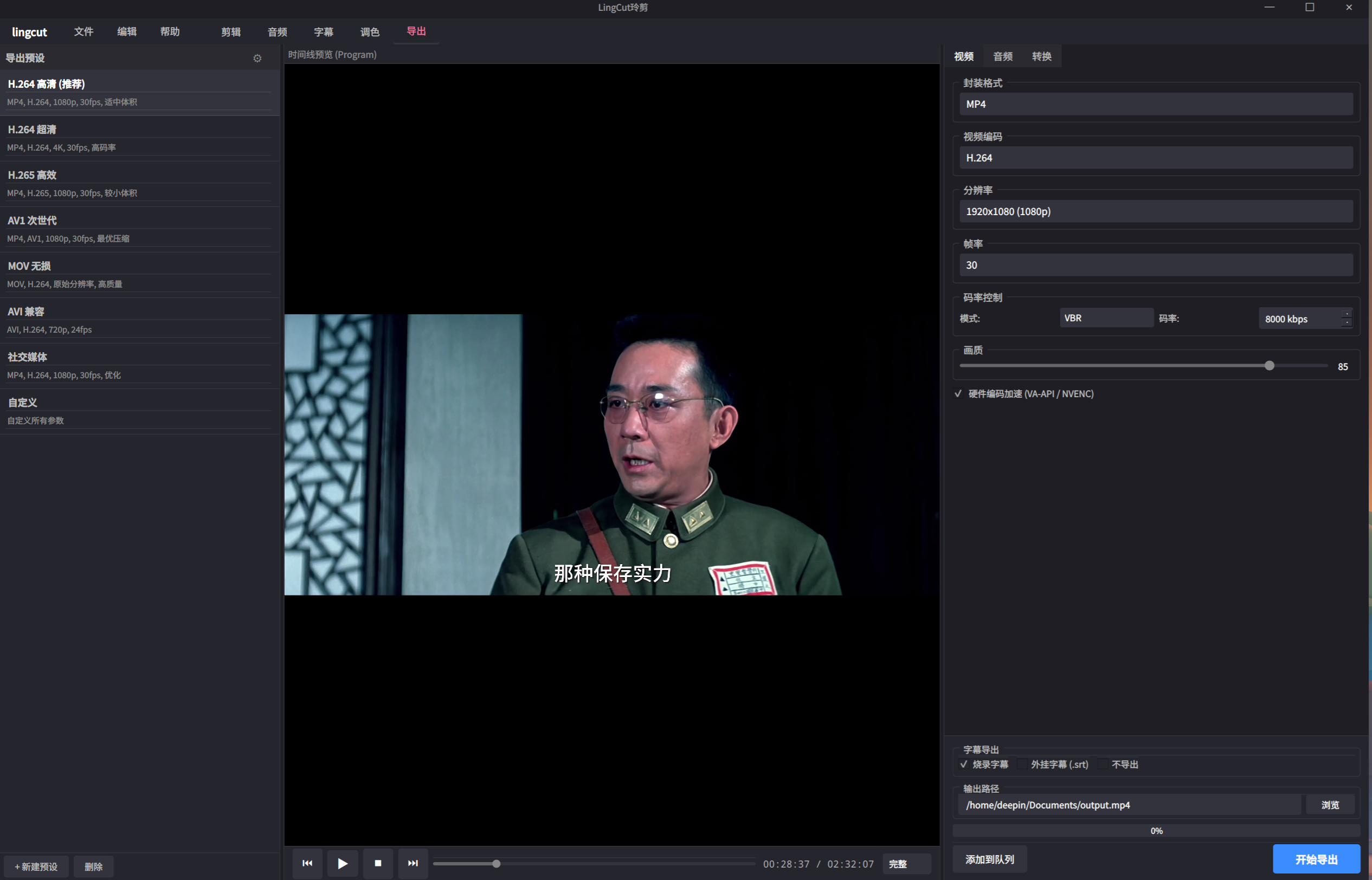Select the H.264 超清 preset
Screen dimensions: 1372x880
coord(139,138)
